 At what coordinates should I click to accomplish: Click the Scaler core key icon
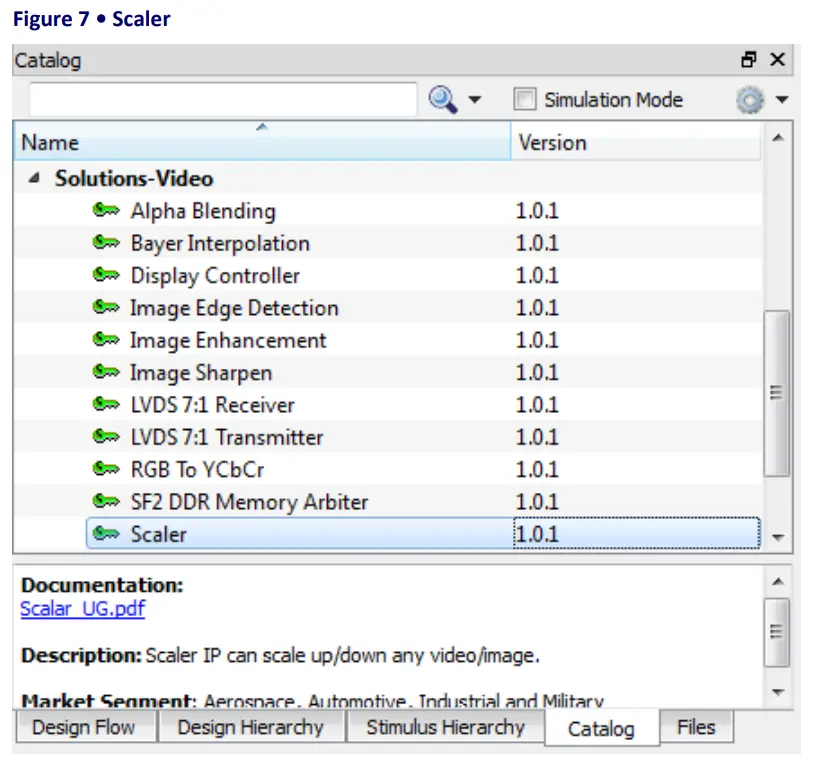[107, 535]
